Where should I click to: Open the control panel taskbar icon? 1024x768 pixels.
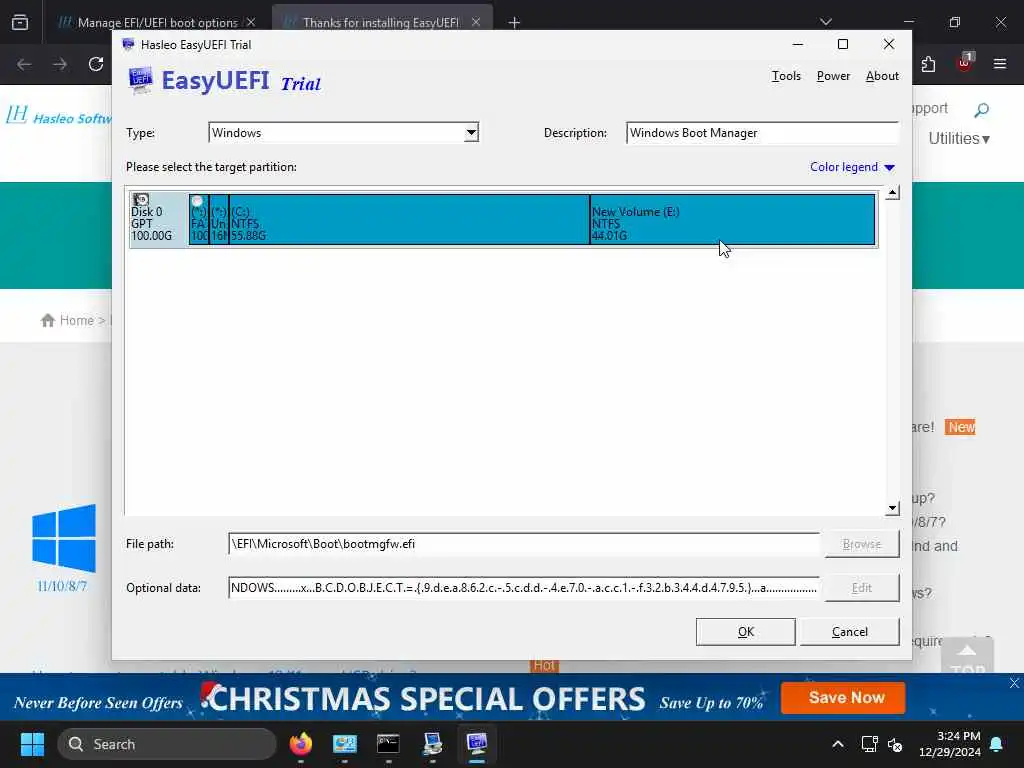pyautogui.click(x=344, y=744)
